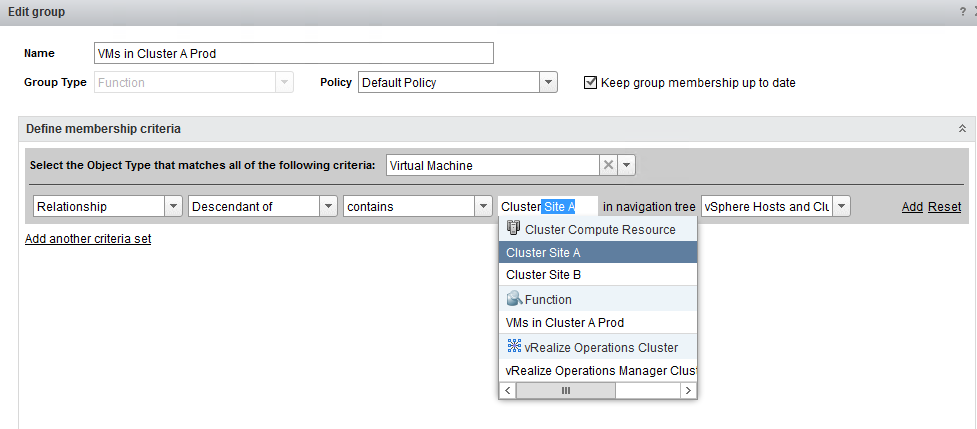Click the Reset link

(x=944, y=207)
